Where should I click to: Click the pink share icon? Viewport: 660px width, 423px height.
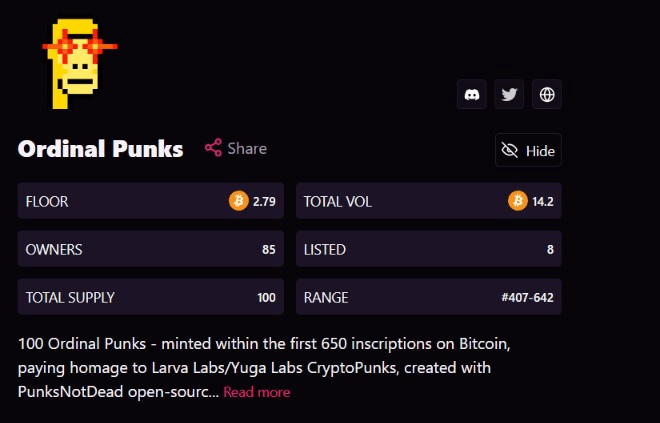tap(213, 148)
